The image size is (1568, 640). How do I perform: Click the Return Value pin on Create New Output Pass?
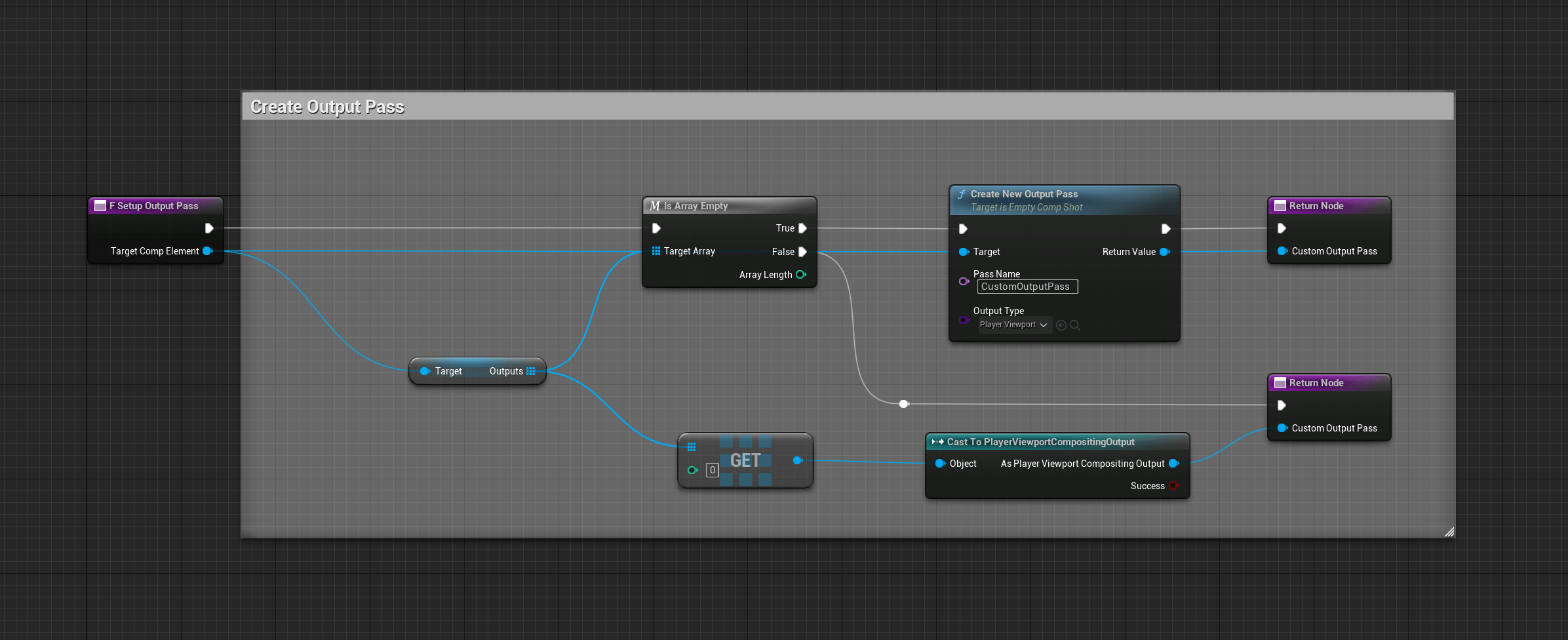coord(1165,251)
